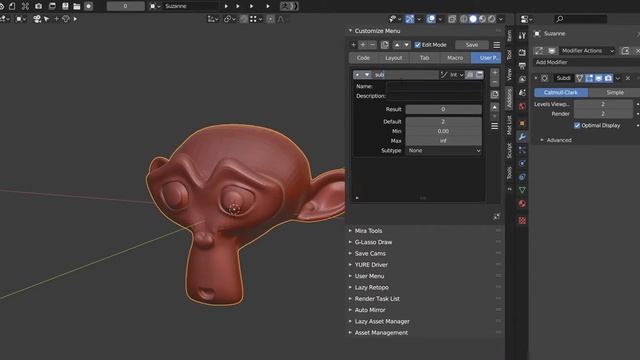Switch to rendered viewport shading
This screenshot has width=640, height=360.
coord(491,19)
